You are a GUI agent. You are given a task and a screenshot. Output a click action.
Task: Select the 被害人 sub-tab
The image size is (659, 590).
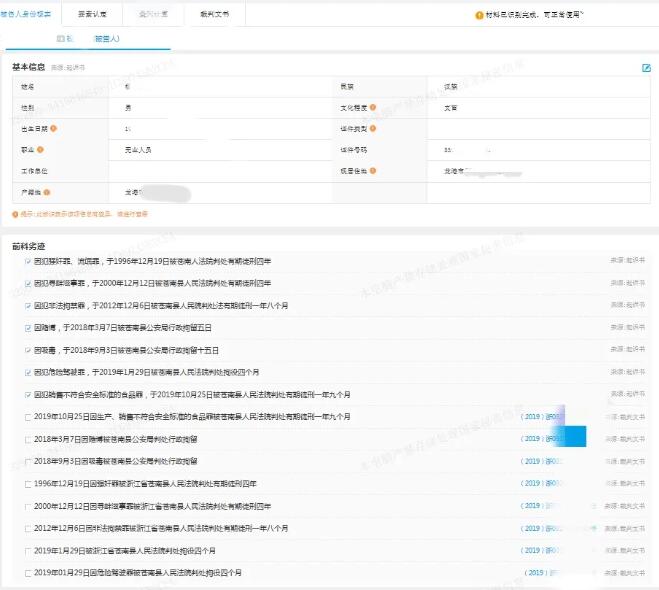107,38
